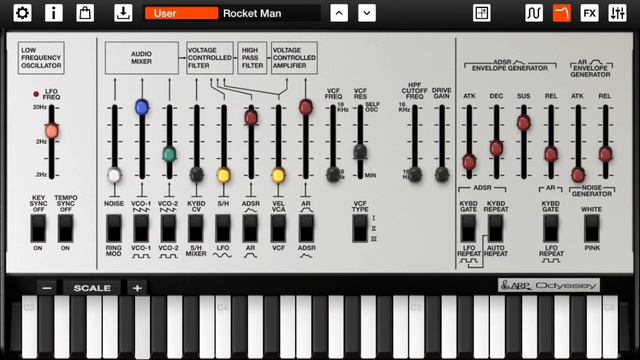Click the download/save preset icon
The width and height of the screenshot is (640, 360).
(123, 13)
